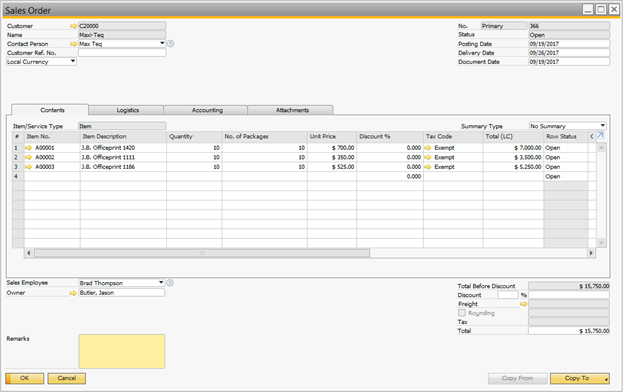Image resolution: width=624 pixels, height=392 pixels.
Task: Toggle the Rounding checkbox
Action: 462,313
